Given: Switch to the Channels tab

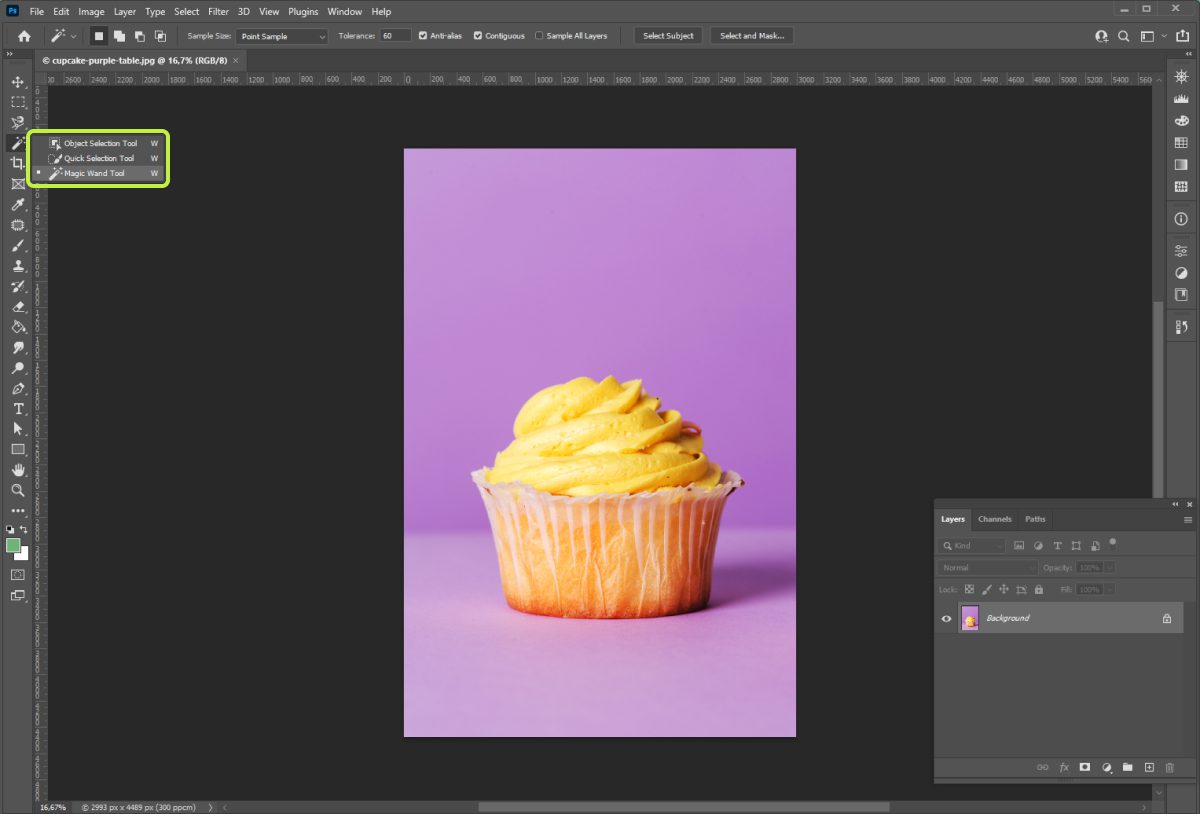Looking at the screenshot, I should tap(995, 519).
